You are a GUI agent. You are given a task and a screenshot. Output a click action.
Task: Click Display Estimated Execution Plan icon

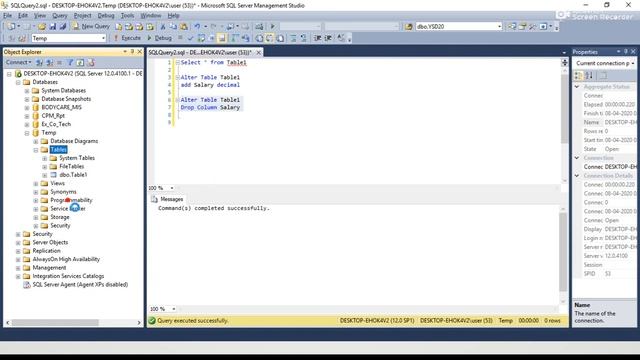201,38
